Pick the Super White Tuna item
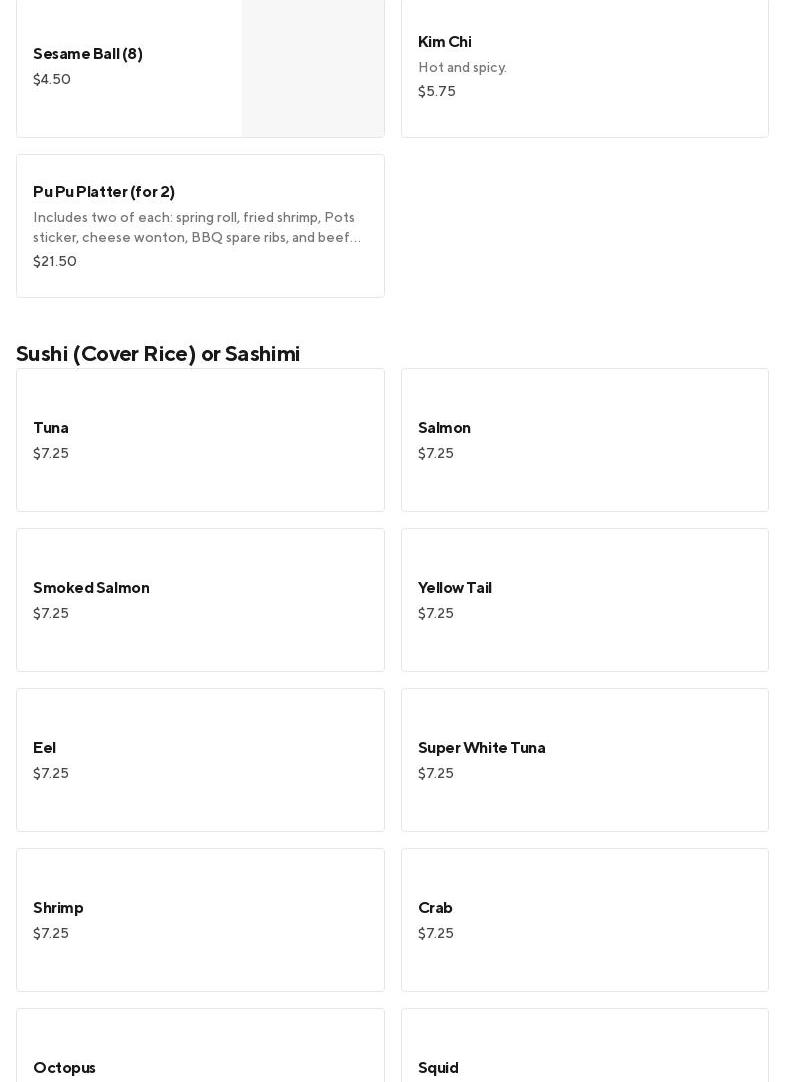 [584, 760]
